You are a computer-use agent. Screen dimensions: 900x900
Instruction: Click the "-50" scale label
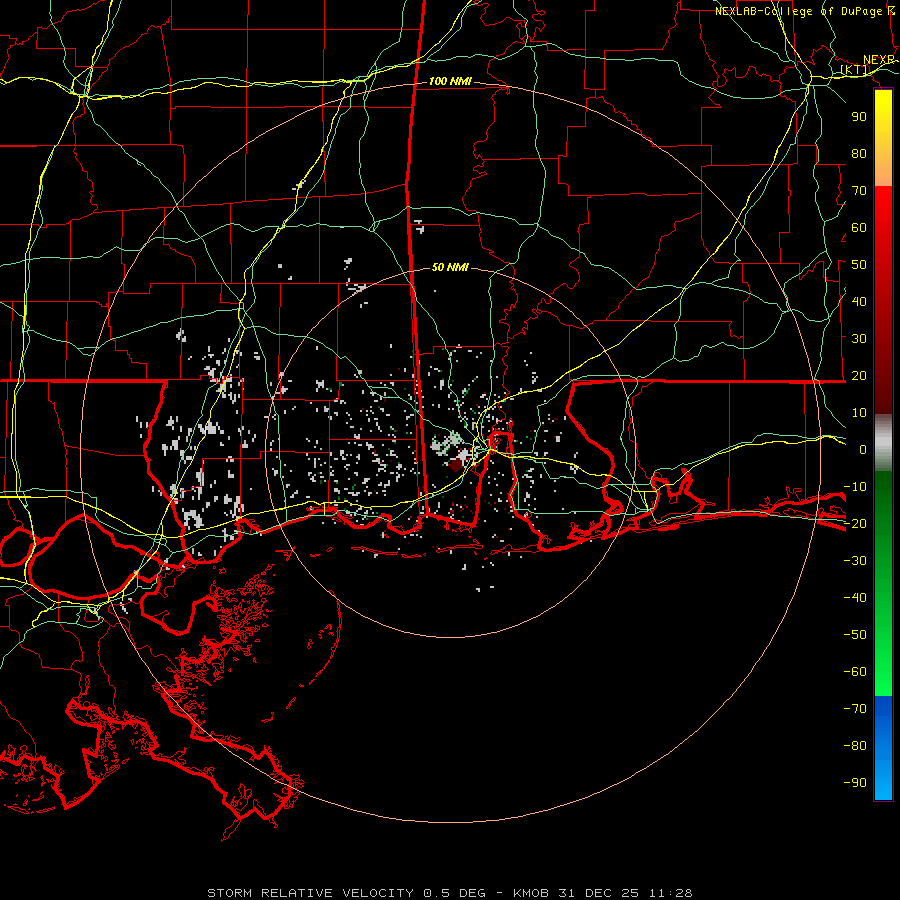855,635
